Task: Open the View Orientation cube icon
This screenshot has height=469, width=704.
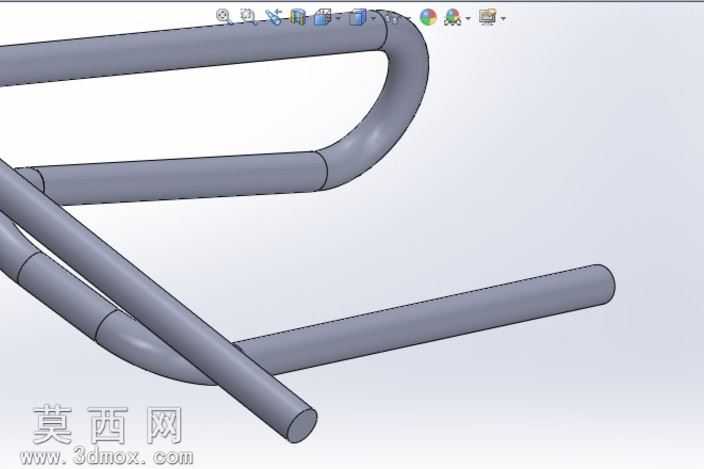Action: click(323, 17)
